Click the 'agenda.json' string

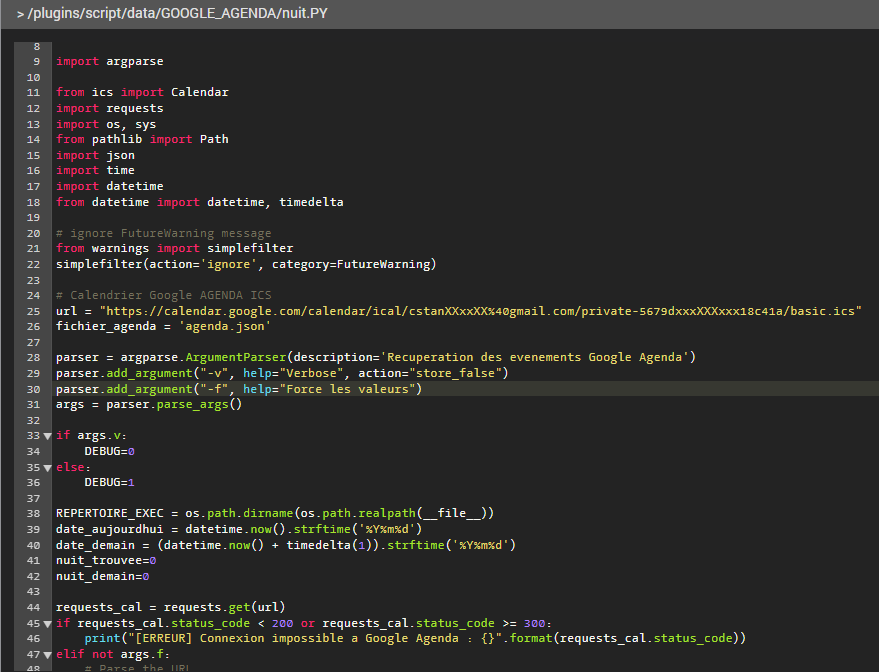(225, 326)
